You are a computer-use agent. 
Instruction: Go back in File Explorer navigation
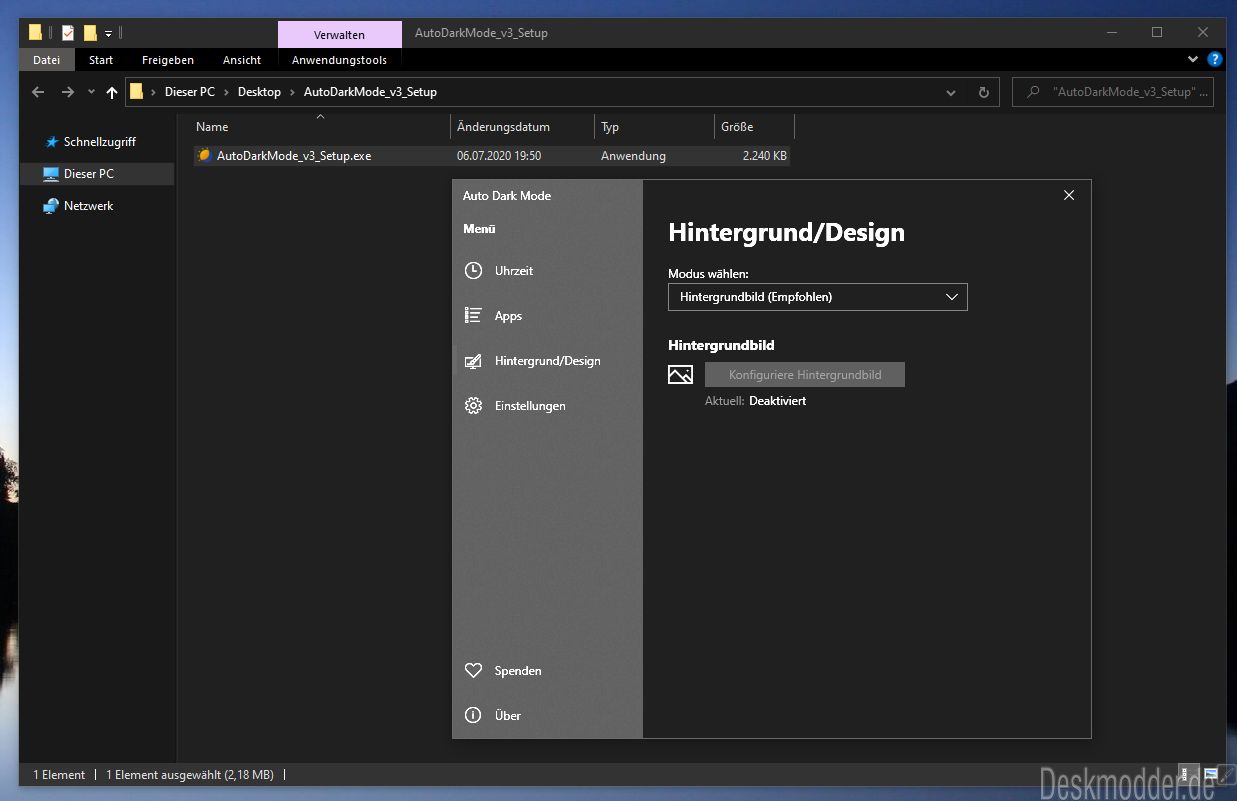38,92
